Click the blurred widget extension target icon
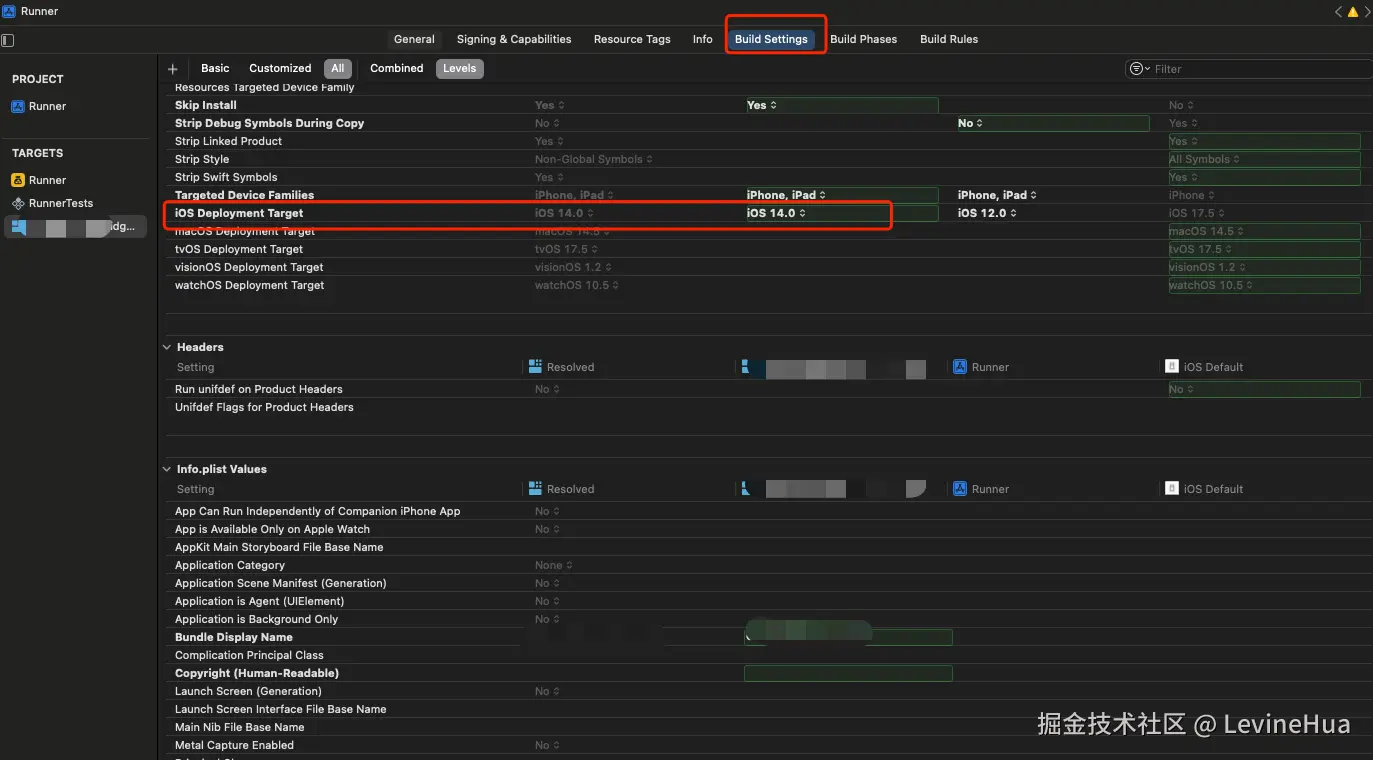1373x760 pixels. click(18, 227)
